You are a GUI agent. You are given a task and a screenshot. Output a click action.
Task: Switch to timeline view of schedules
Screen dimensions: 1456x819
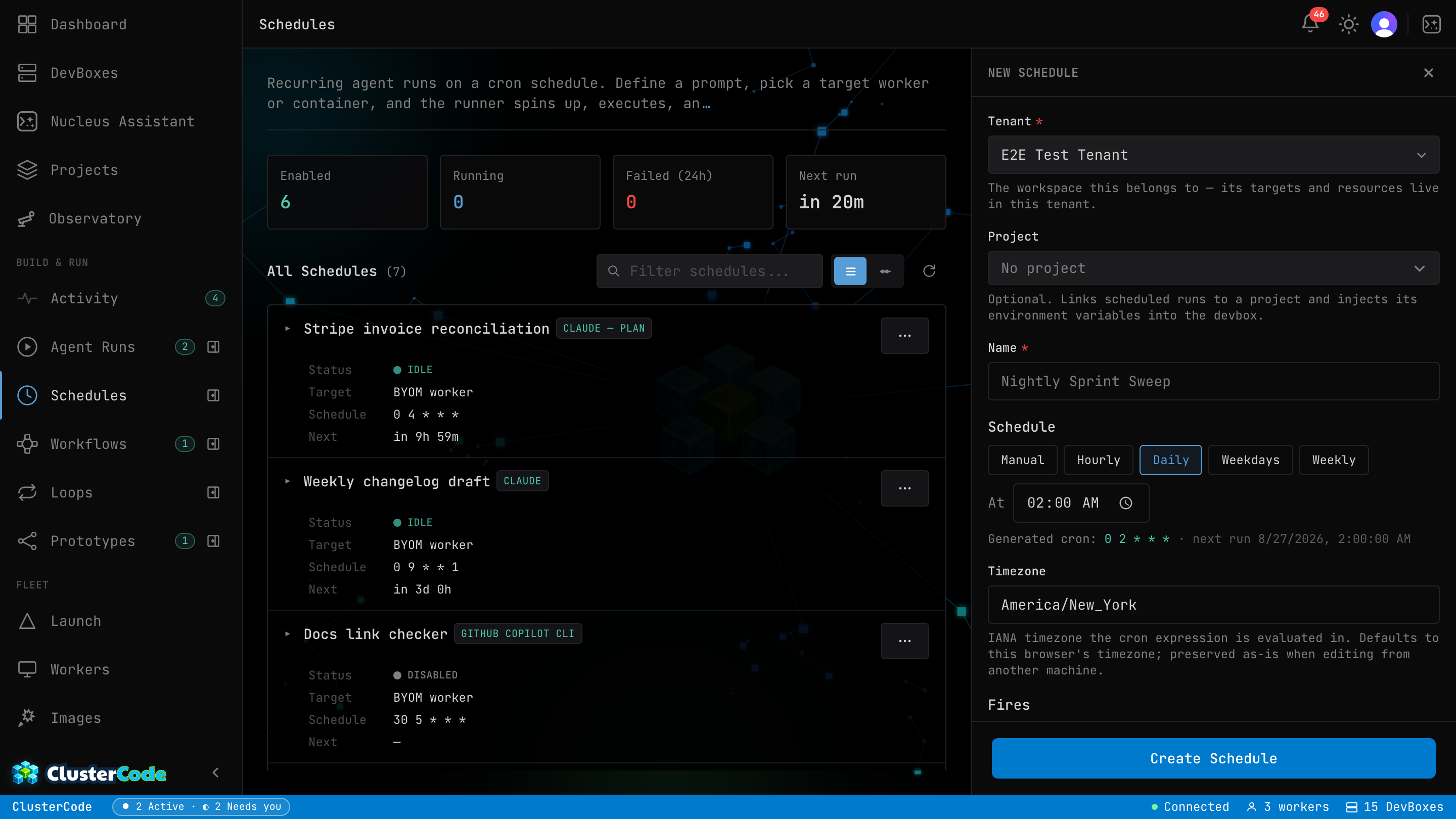[x=885, y=271]
